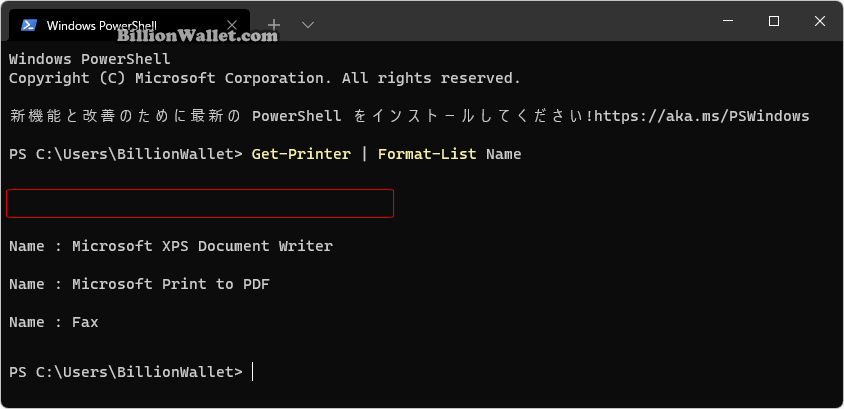
Task: Close the terminal window
Action: (x=820, y=21)
